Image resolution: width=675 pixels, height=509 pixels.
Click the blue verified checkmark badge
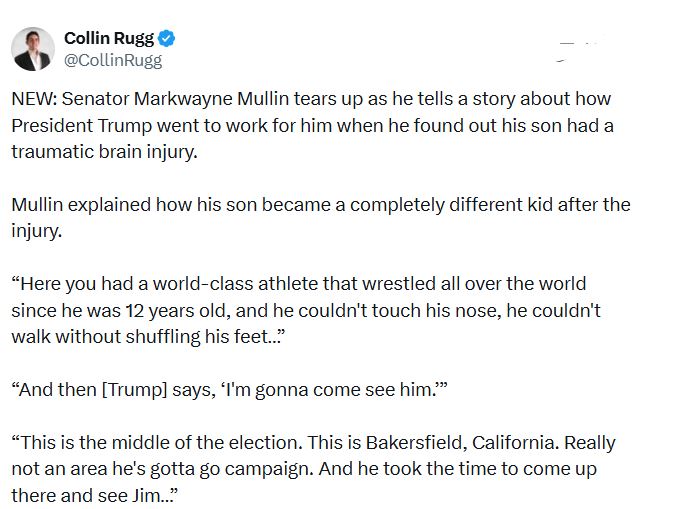click(x=168, y=39)
